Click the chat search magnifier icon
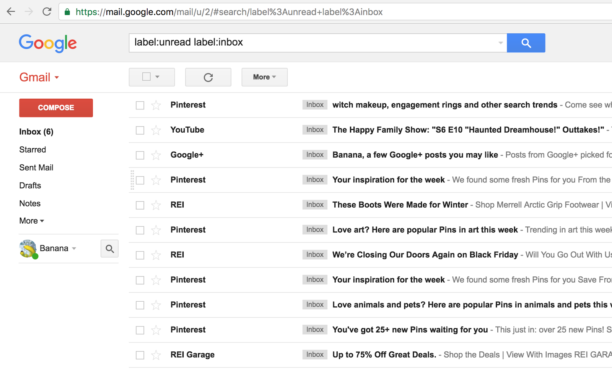 click(x=110, y=249)
